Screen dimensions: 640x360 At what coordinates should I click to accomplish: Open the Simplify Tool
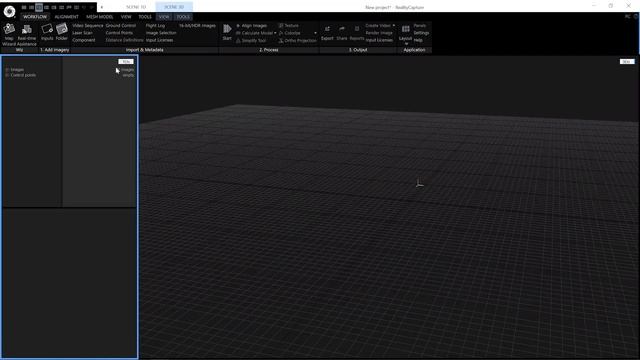click(x=251, y=40)
